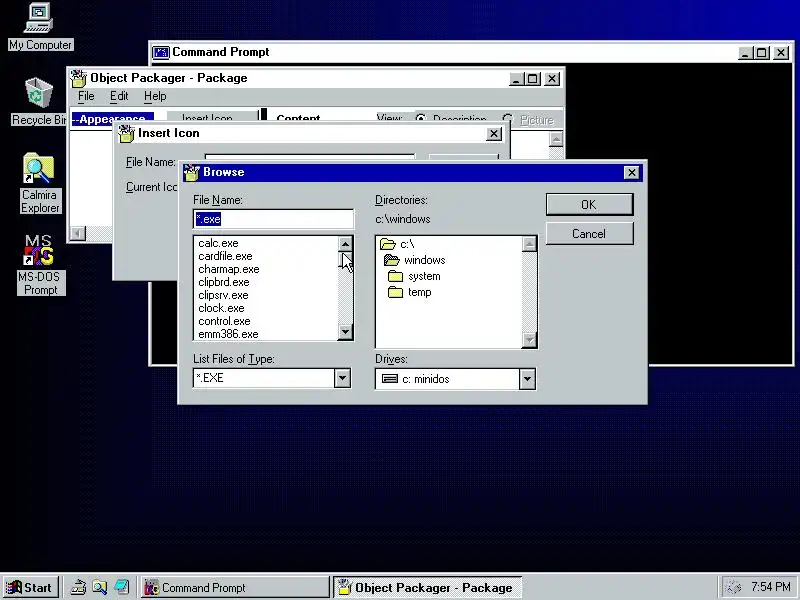The height and width of the screenshot is (600, 800).
Task: Select clipbrd.exe in the file list
Action: tap(223, 282)
